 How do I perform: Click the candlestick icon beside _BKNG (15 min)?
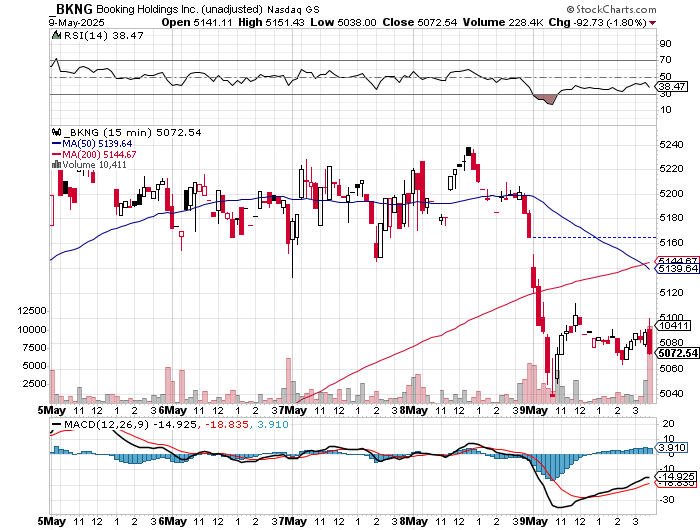[56, 132]
